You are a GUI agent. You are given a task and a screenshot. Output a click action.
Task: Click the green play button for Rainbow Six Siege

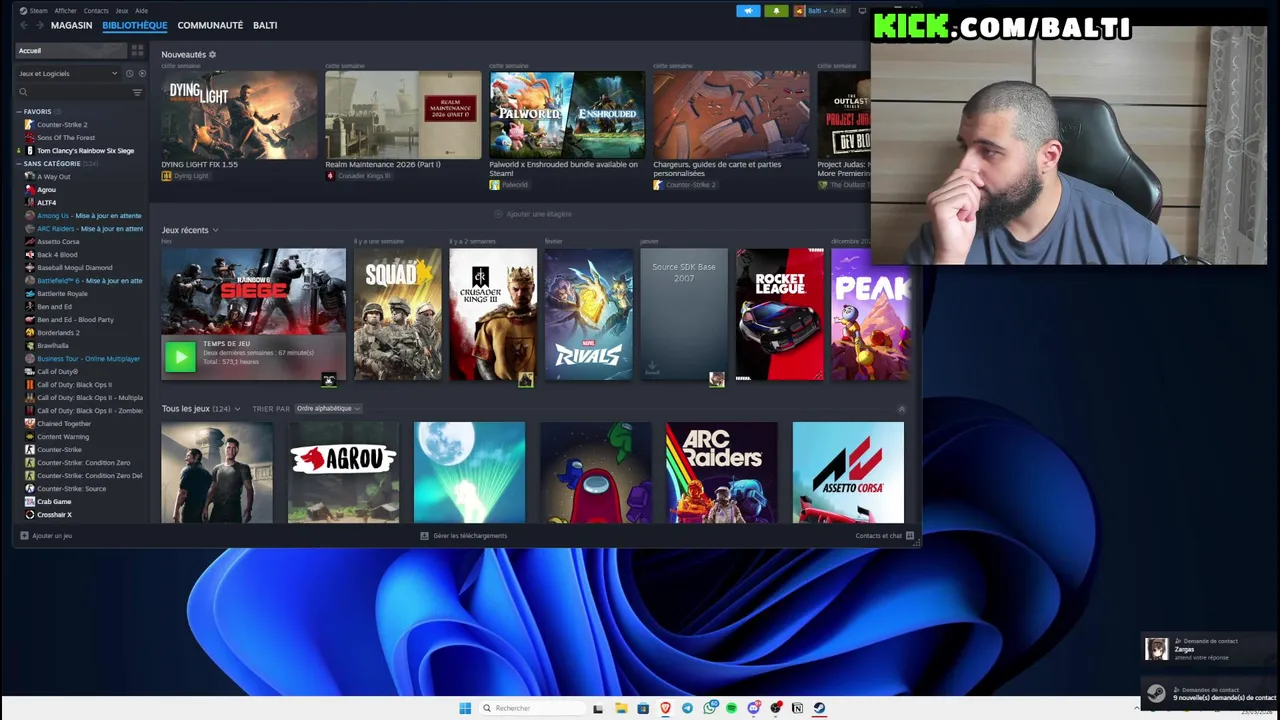180,356
